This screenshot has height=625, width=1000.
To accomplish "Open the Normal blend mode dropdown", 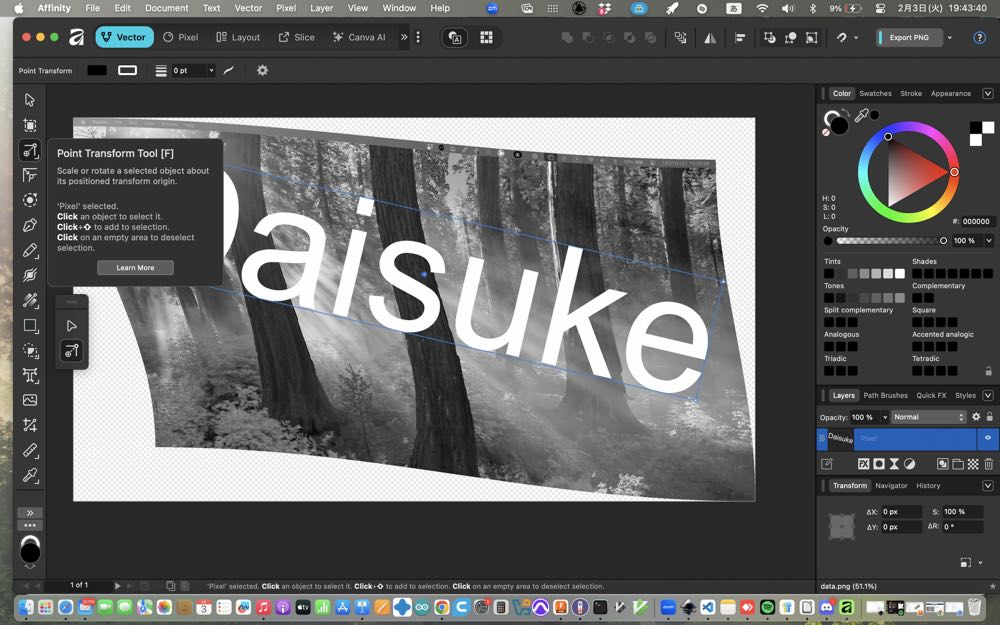I will [x=929, y=417].
